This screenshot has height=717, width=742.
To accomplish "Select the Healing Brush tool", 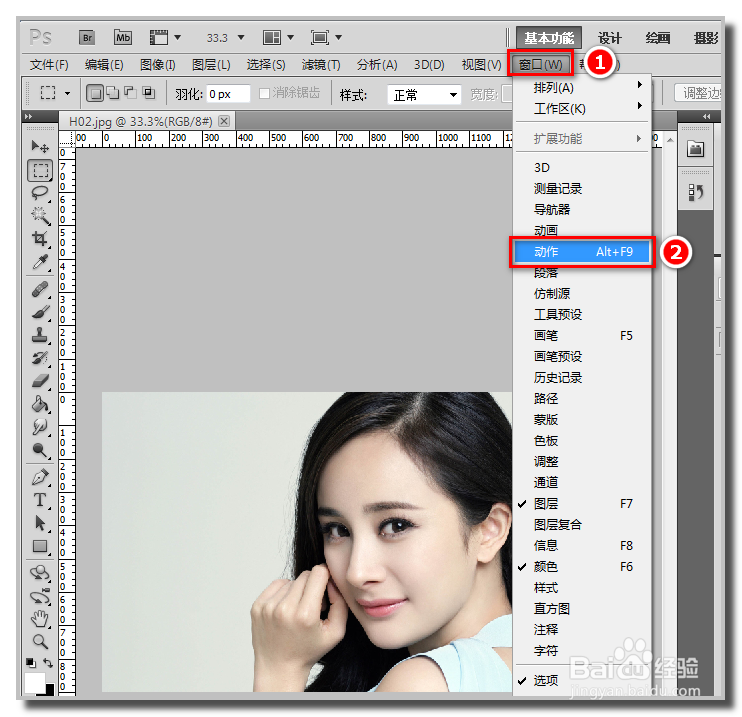I will coord(40,289).
